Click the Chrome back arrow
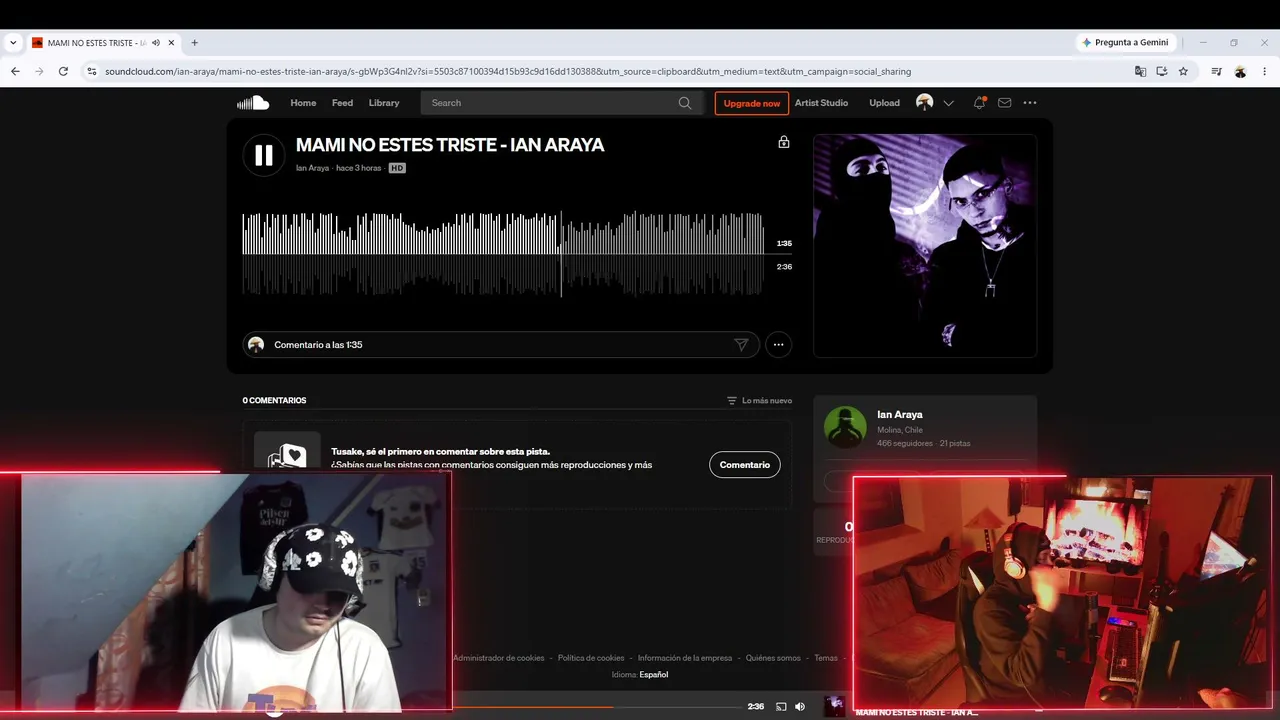The height and width of the screenshot is (720, 1280). click(x=15, y=71)
